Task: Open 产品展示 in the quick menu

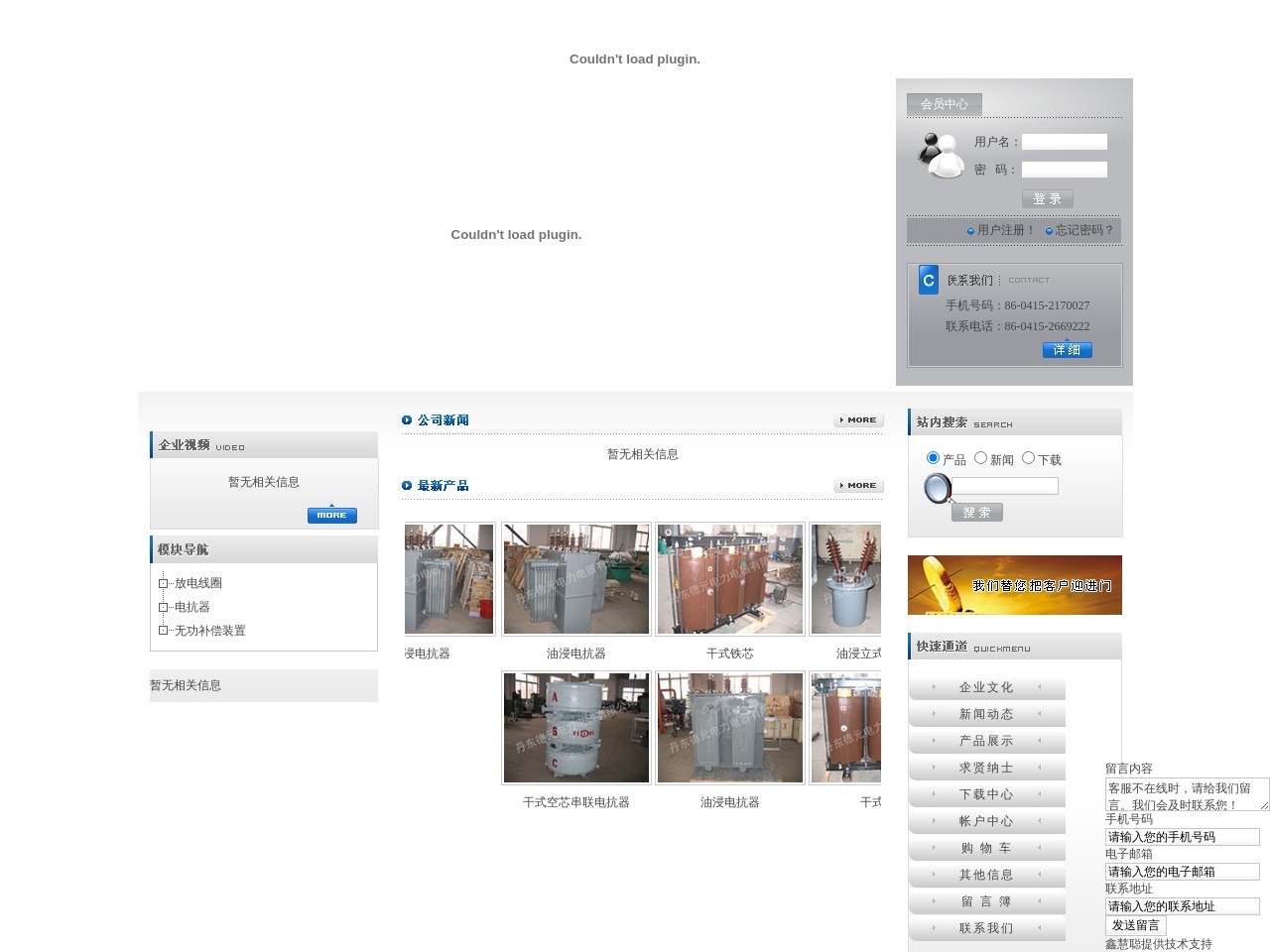Action: point(986,741)
